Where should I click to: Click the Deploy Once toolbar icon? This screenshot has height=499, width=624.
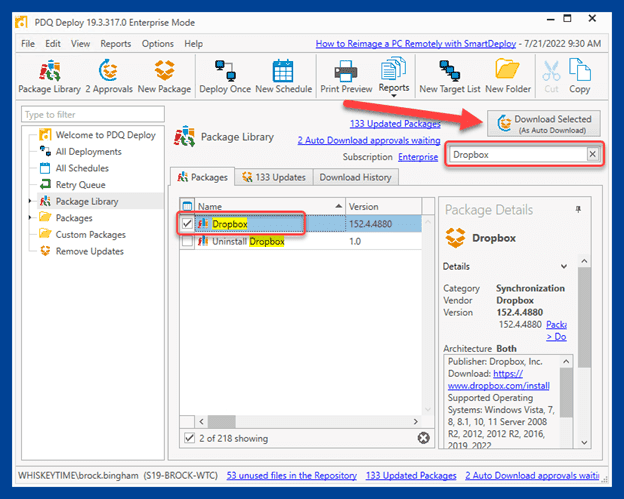point(225,77)
